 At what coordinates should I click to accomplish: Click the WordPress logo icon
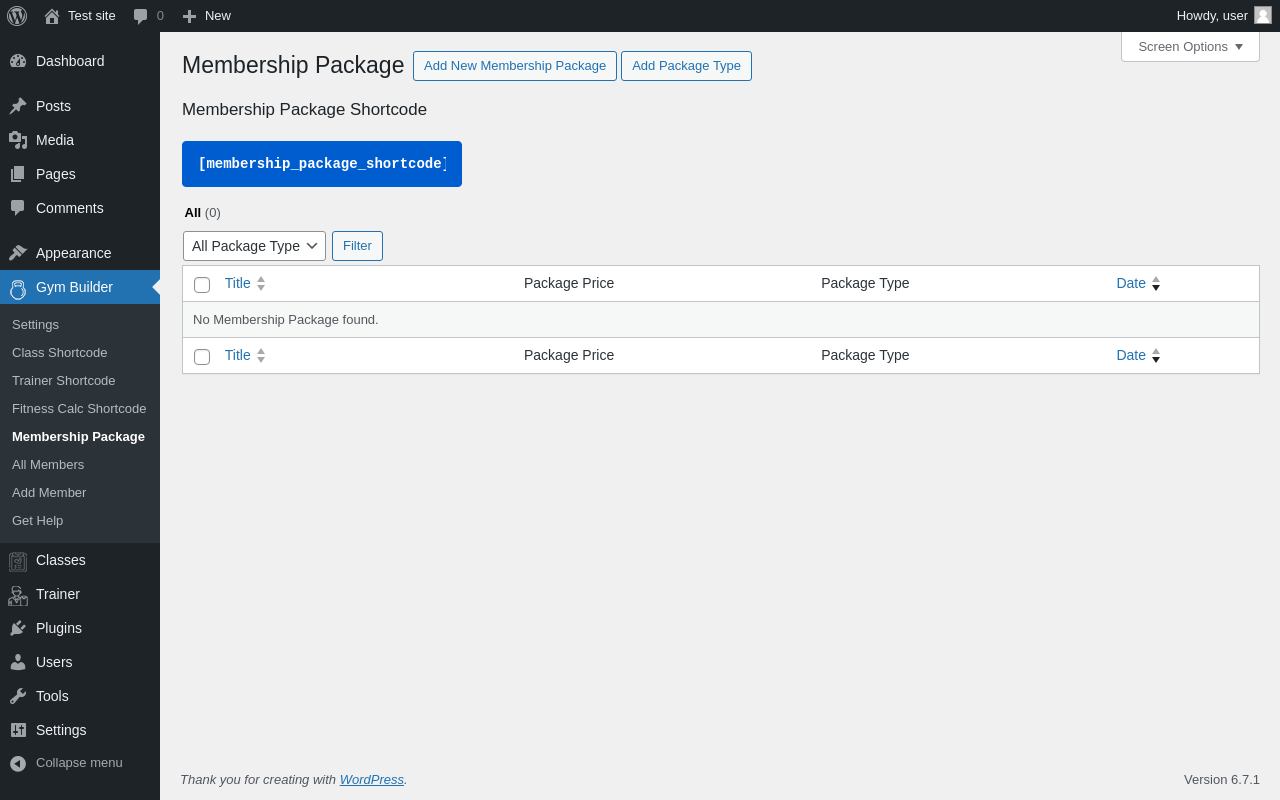point(17,16)
